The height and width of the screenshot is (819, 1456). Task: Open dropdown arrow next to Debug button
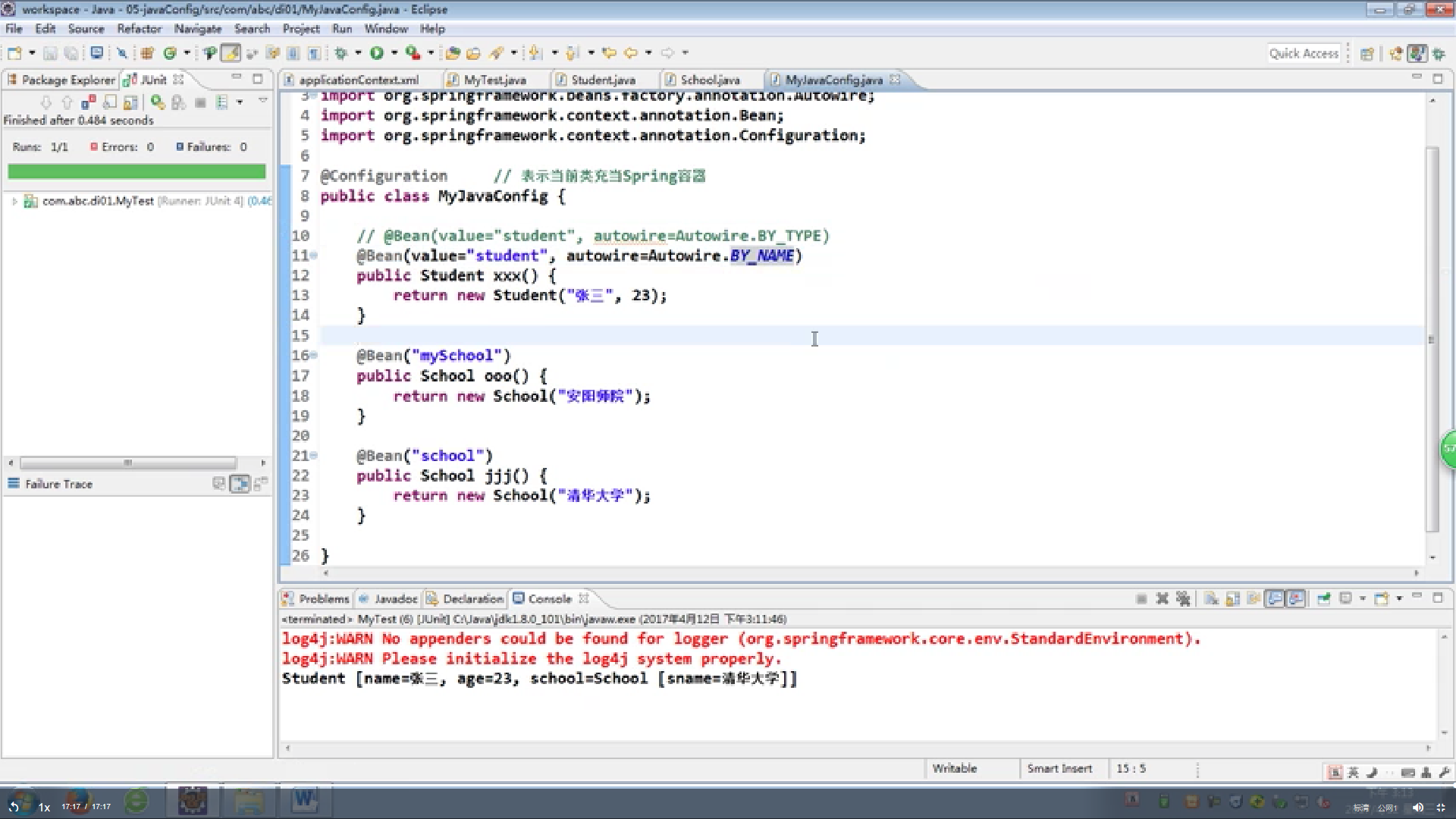[359, 53]
